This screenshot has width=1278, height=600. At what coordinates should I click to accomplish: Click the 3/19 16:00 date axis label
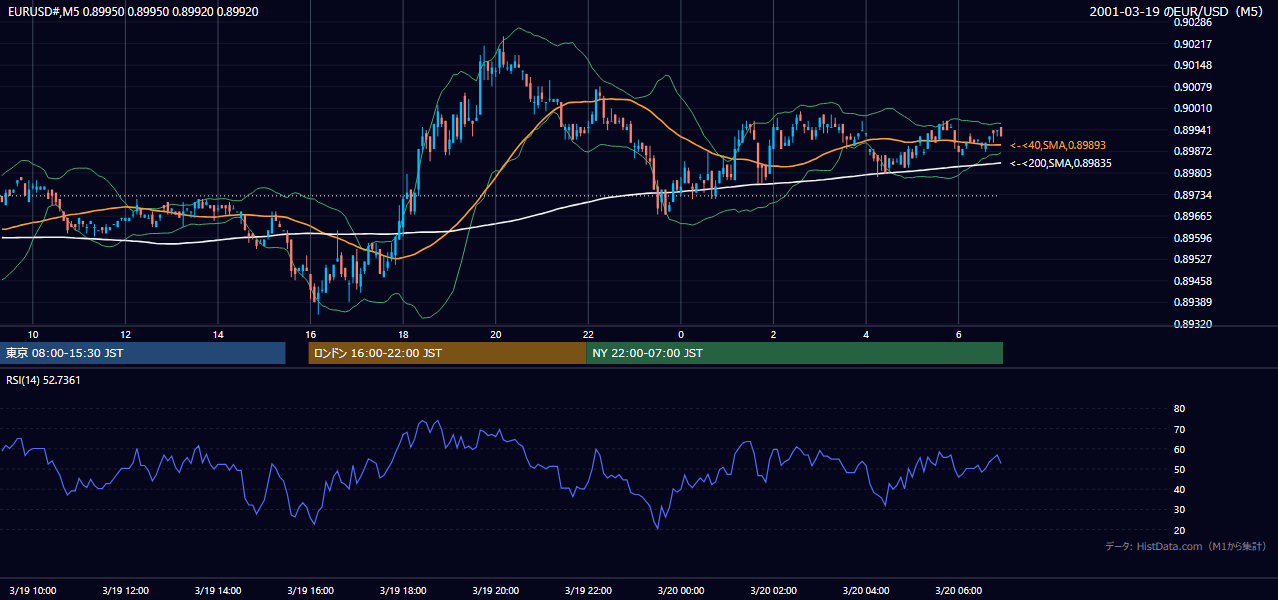point(310,590)
